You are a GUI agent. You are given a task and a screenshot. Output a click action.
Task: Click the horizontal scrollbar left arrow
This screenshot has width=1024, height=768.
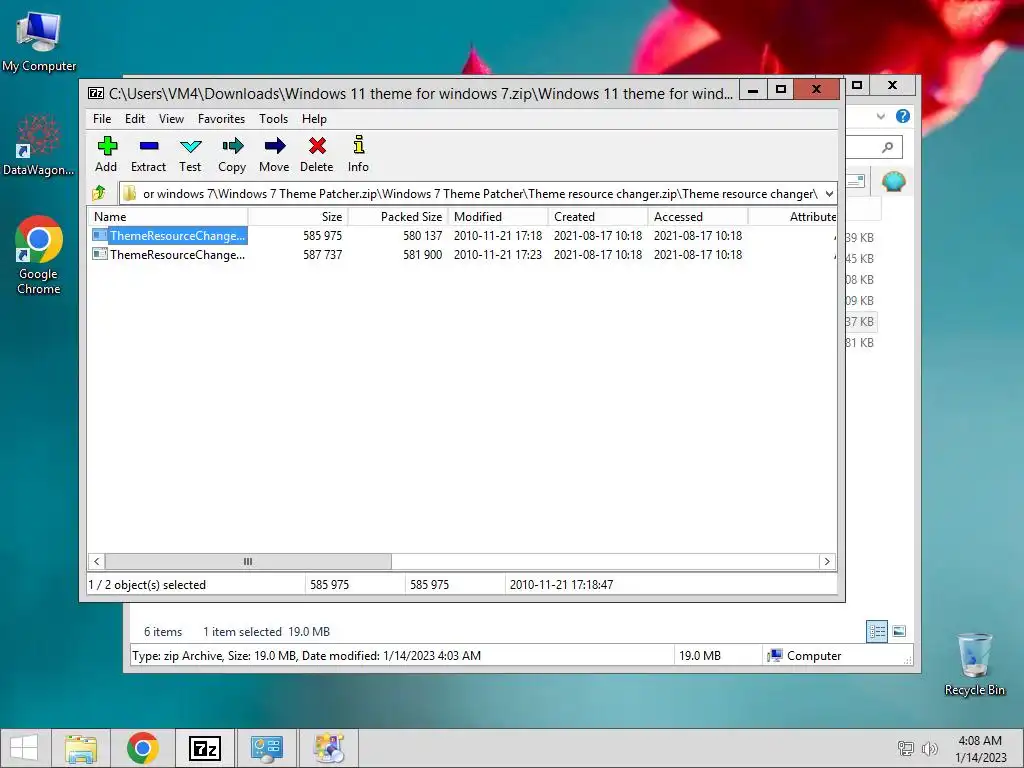pos(97,562)
